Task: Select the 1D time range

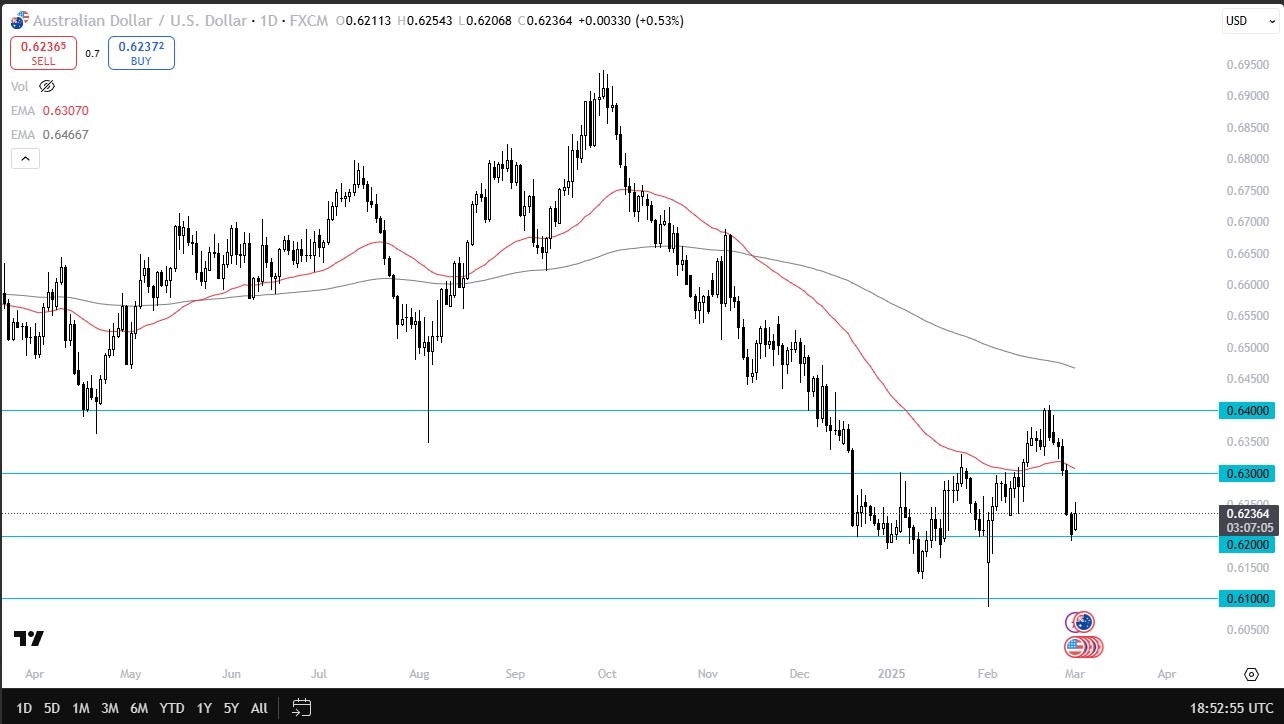Action: click(24, 708)
